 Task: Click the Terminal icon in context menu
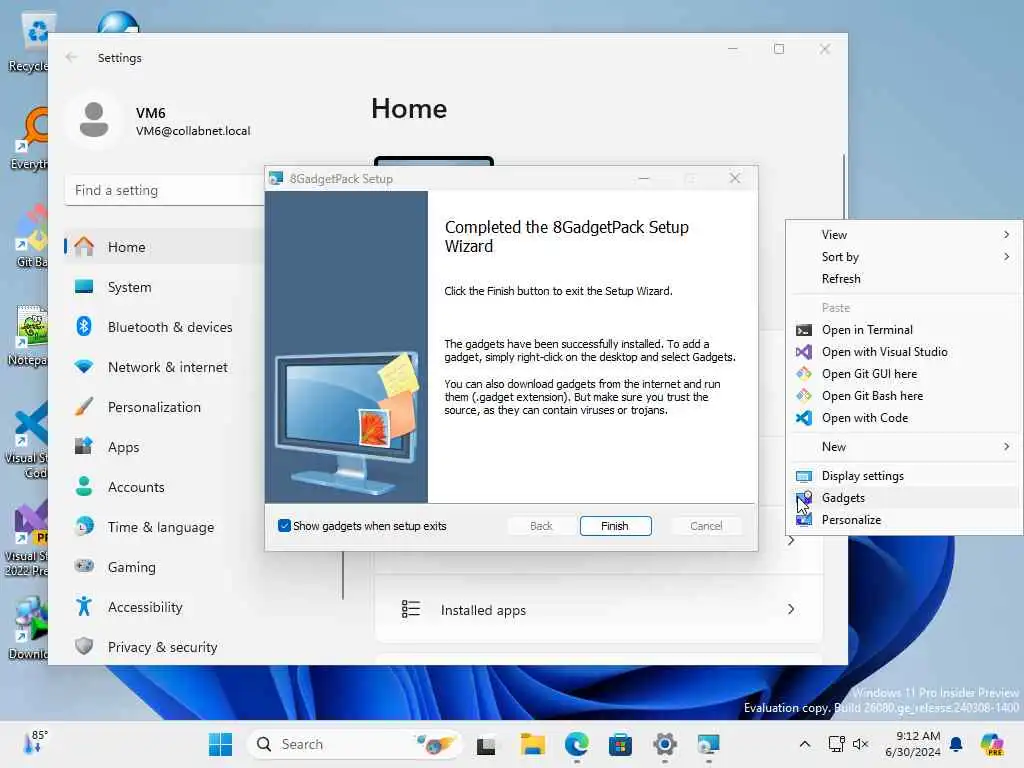coord(804,330)
